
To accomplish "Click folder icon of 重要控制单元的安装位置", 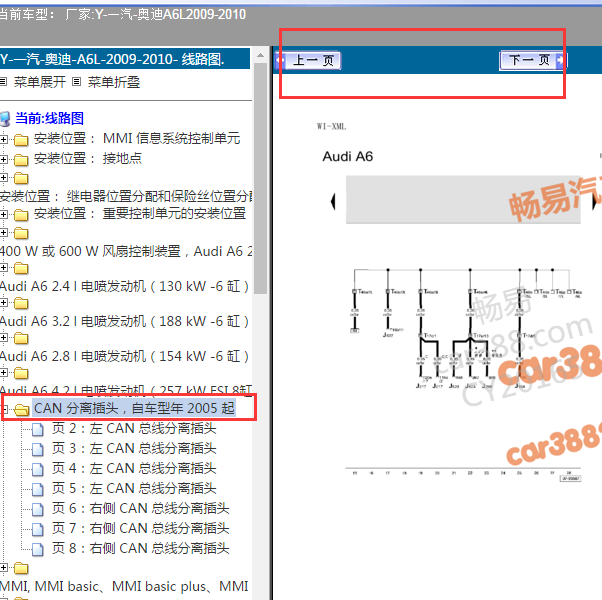I will point(21,215).
